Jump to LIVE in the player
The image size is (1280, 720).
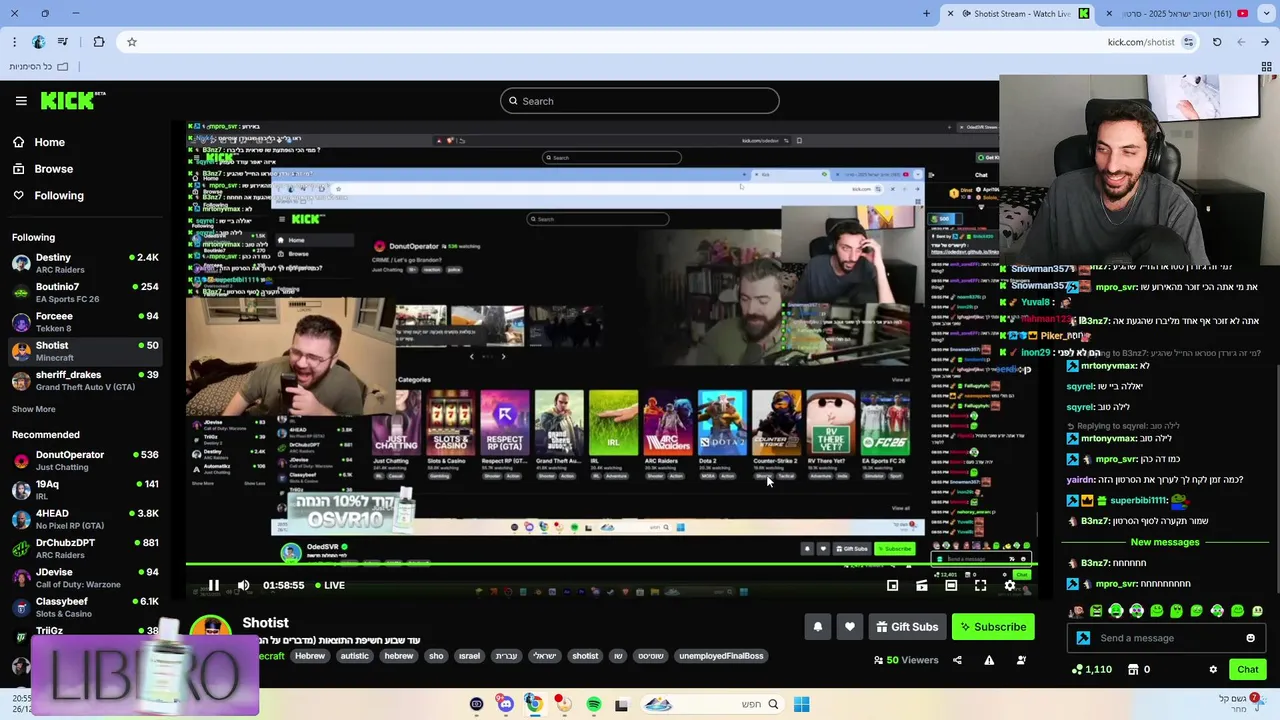(330, 586)
